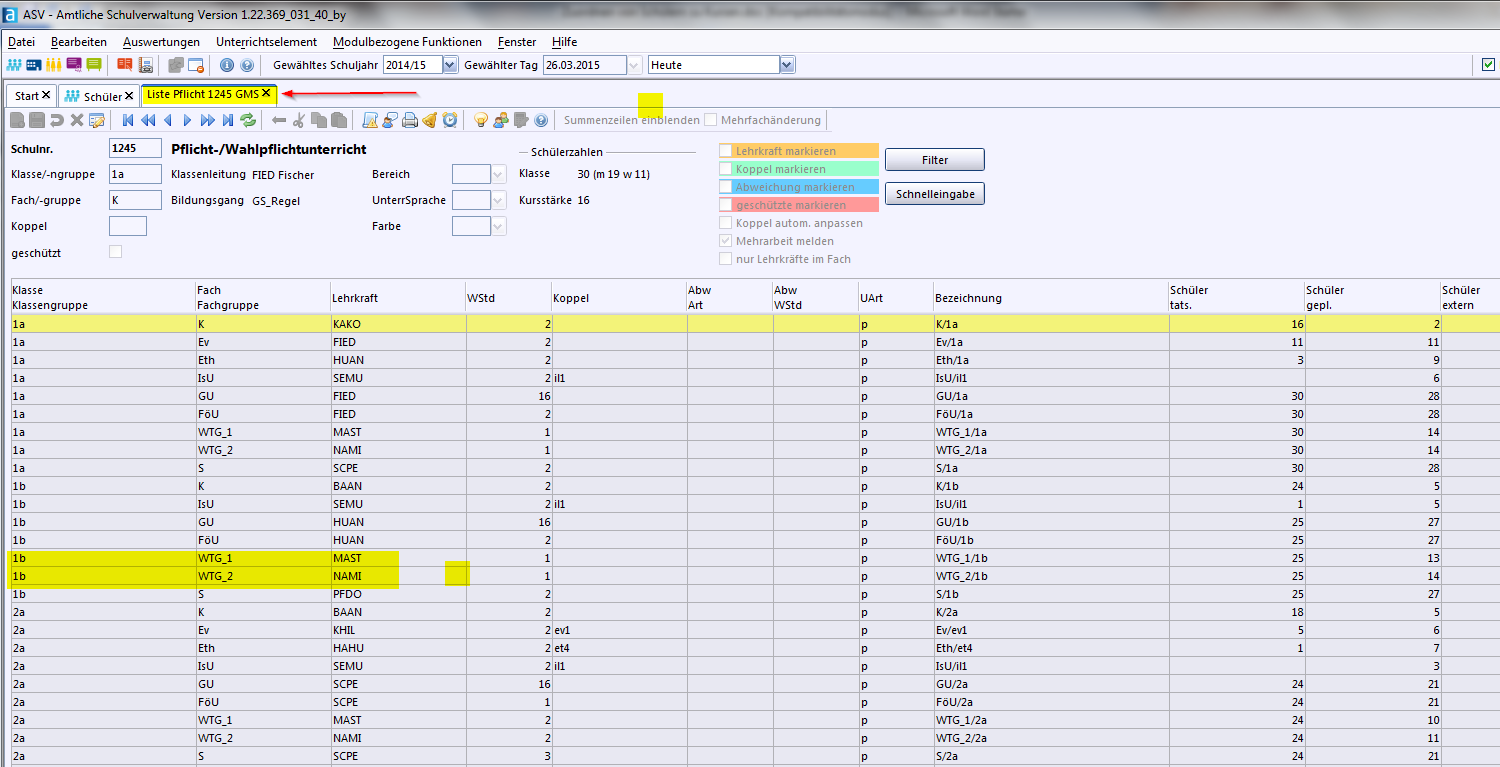Enable geschützte markieren checkbox
The image size is (1500, 767).
tap(725, 205)
